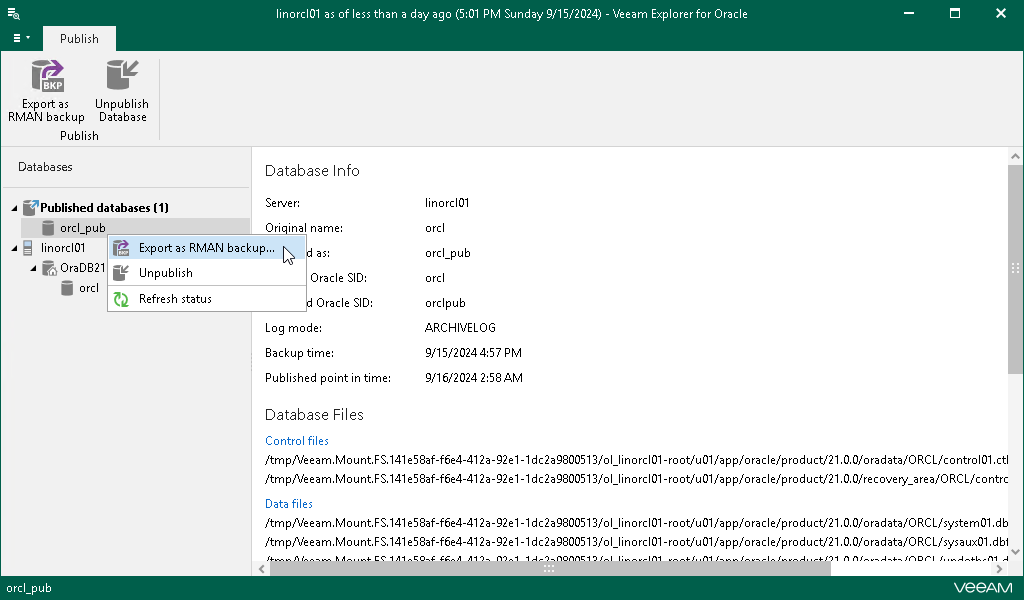The width and height of the screenshot is (1024, 600).
Task: Select the OraDB21 Oracle home node
Action: [x=82, y=268]
